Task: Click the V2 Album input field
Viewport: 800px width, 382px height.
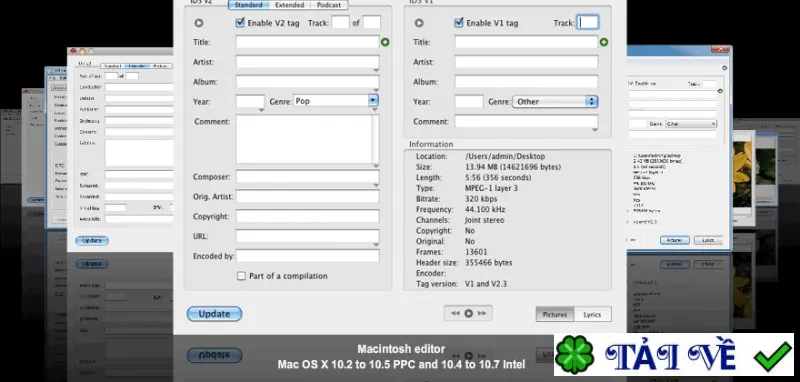Action: click(x=307, y=82)
